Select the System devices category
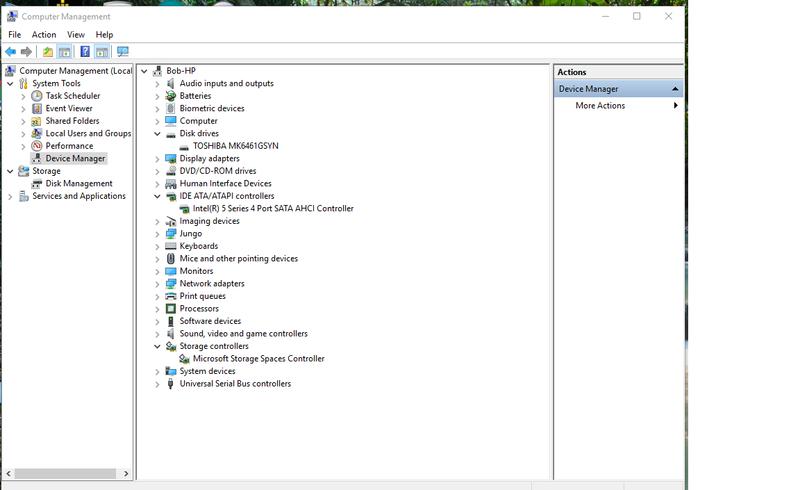 click(x=207, y=371)
